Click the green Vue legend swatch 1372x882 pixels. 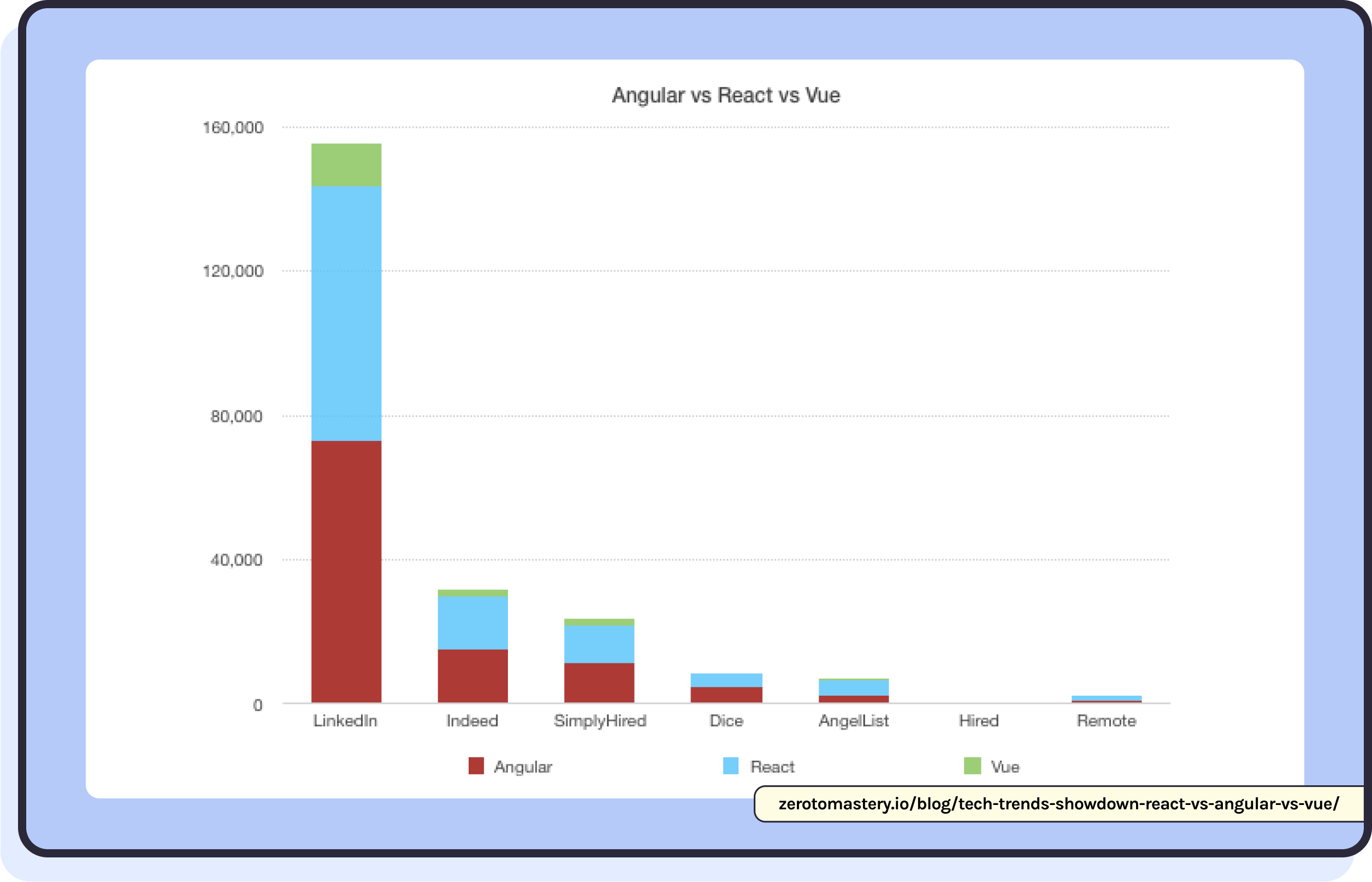click(972, 766)
